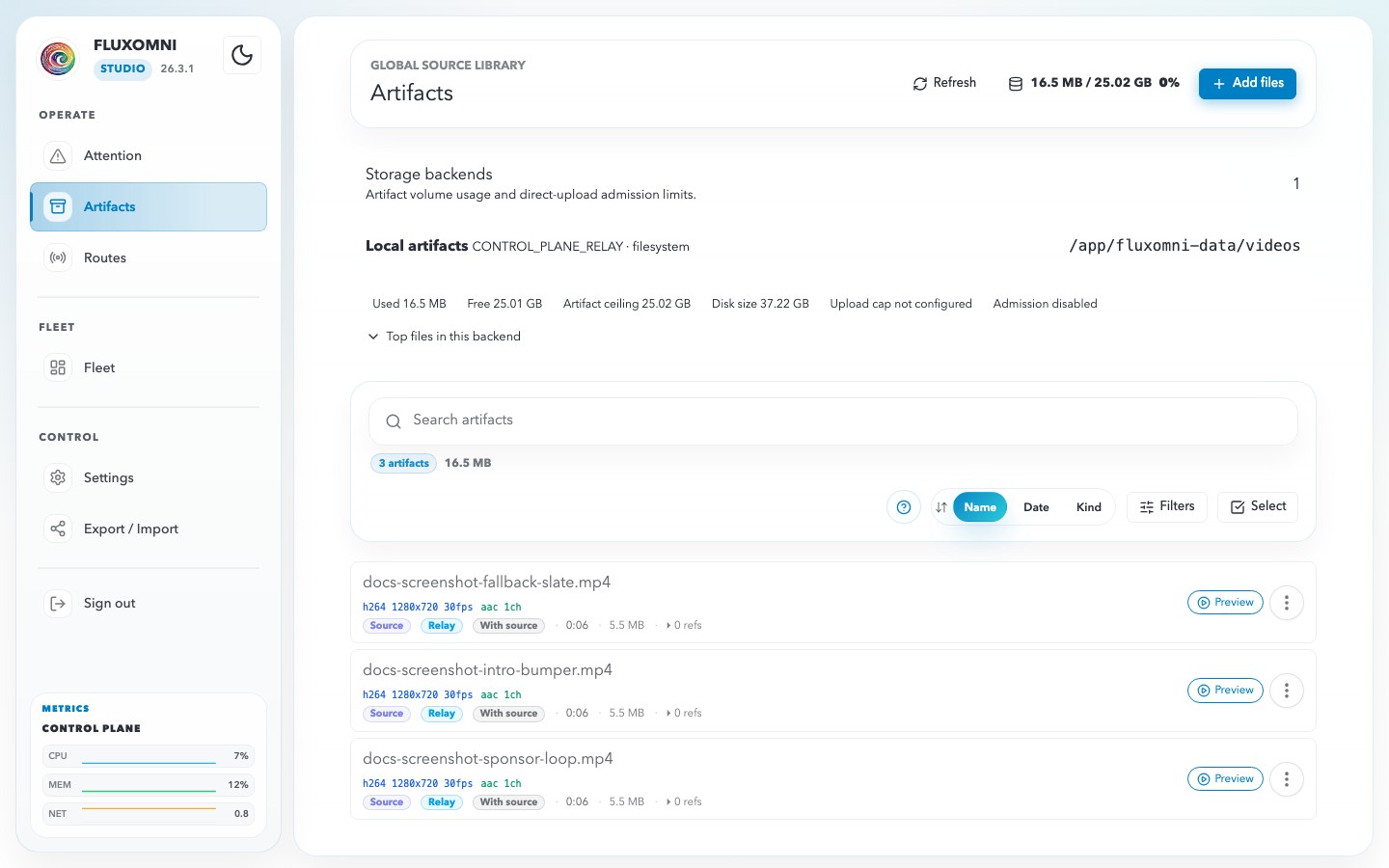1389x868 pixels.
Task: Open Attention warning icon in sidebar
Action: coord(58,156)
